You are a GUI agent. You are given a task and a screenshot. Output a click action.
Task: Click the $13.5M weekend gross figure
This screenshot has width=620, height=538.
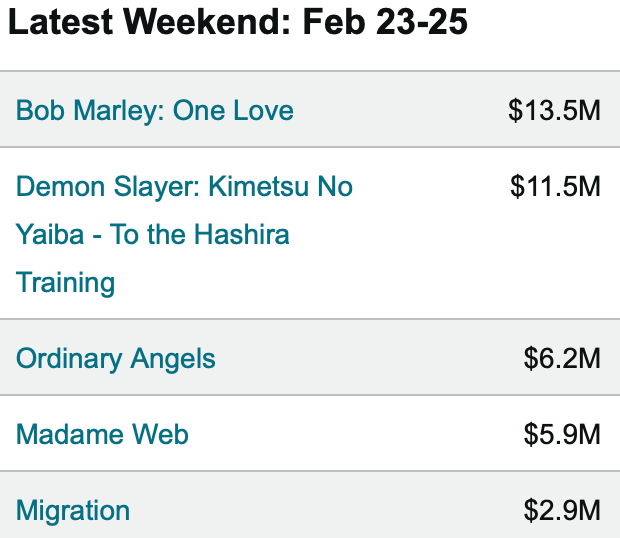[x=554, y=110]
